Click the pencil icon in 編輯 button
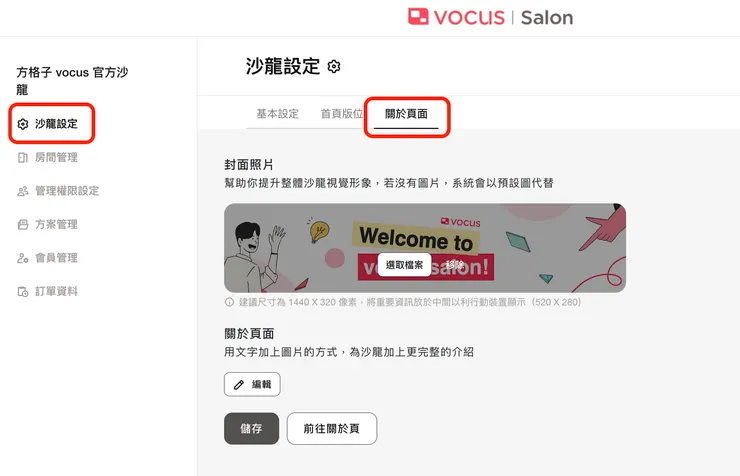The width and height of the screenshot is (740, 476). [239, 384]
